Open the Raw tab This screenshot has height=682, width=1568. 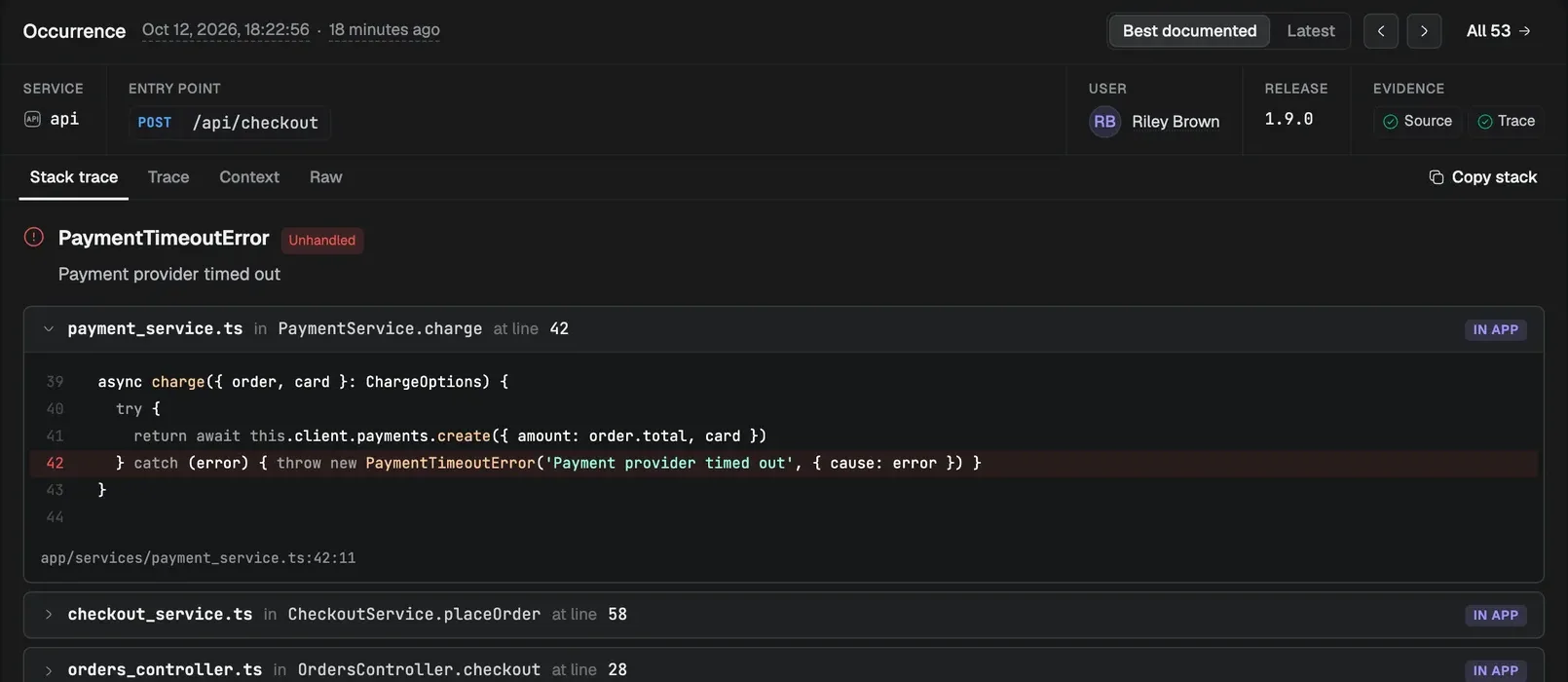tap(325, 177)
